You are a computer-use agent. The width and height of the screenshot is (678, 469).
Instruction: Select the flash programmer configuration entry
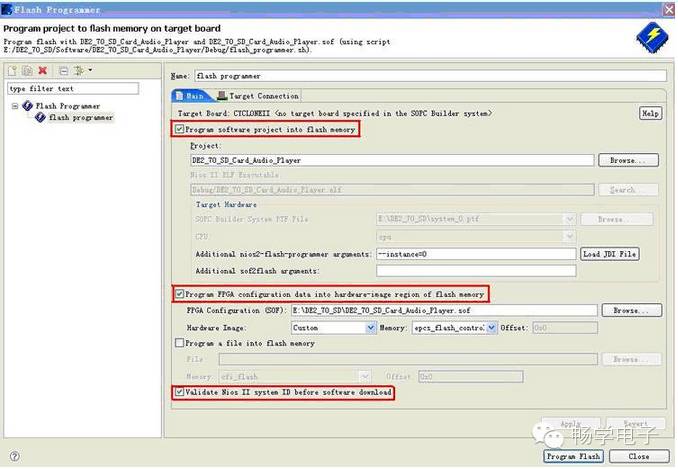[x=81, y=118]
